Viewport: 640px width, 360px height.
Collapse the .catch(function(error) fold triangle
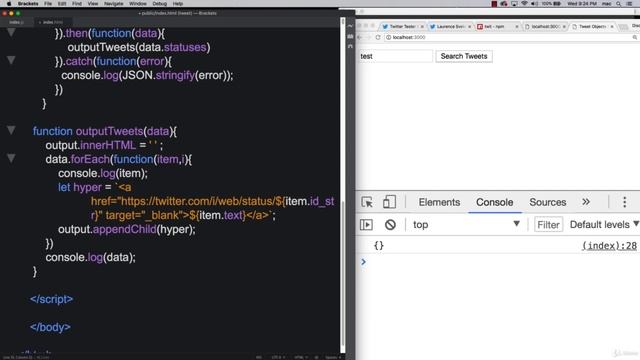[11, 60]
